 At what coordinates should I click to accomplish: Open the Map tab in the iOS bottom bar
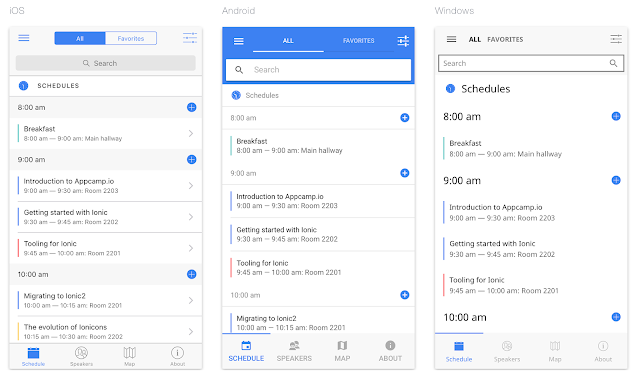point(130,356)
